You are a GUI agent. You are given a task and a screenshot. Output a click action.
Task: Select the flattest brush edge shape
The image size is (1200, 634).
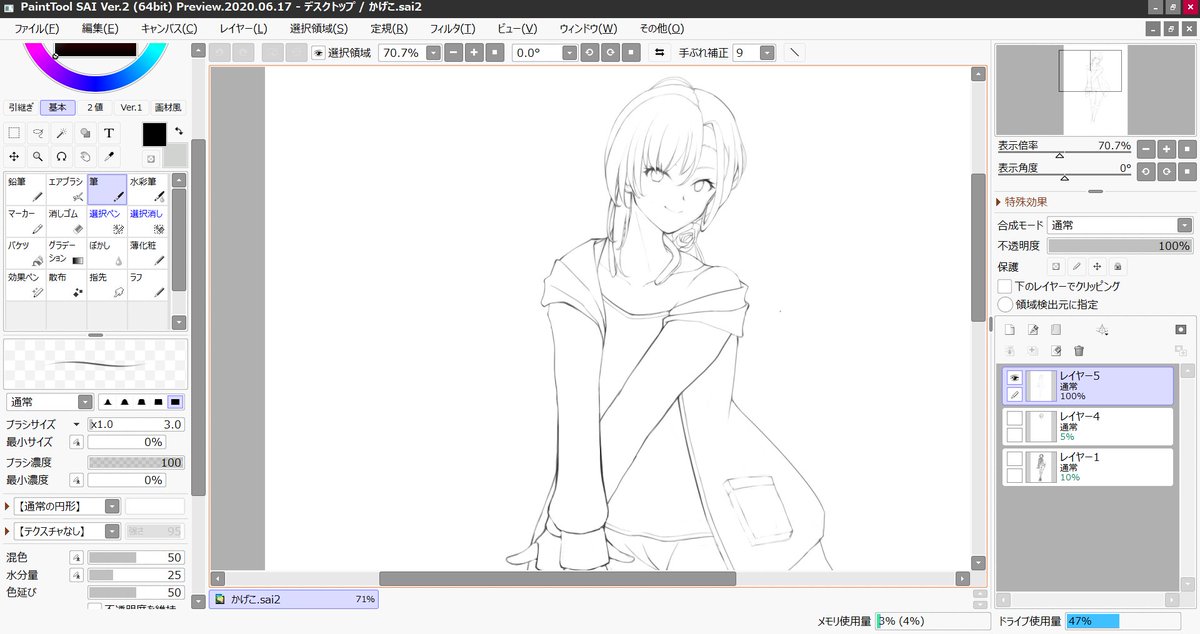(x=176, y=402)
